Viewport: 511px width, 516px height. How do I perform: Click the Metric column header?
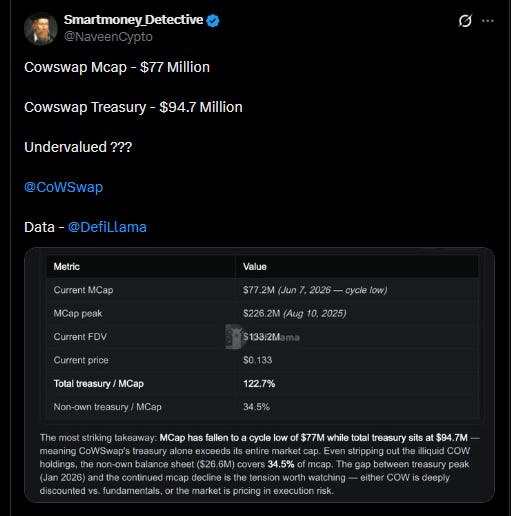67,267
